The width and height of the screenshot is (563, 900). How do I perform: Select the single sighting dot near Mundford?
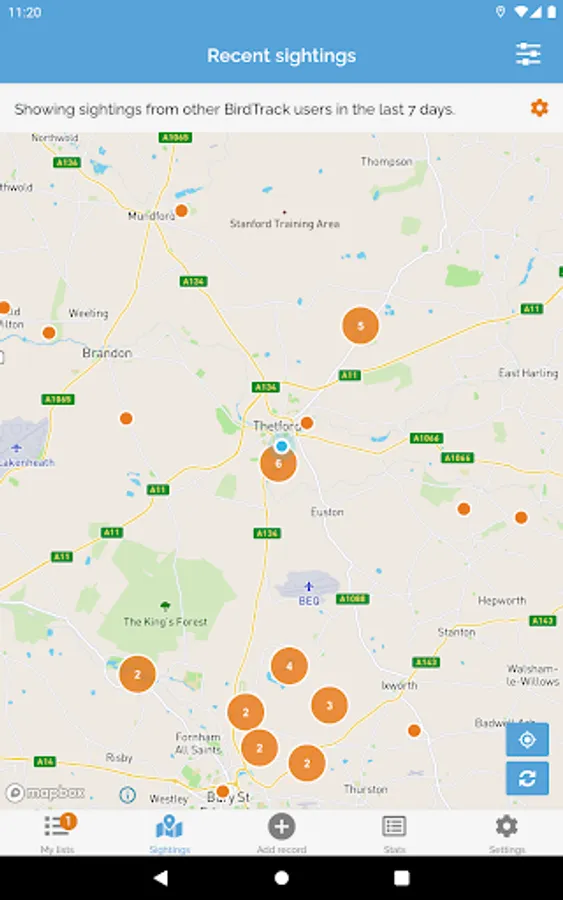182,211
